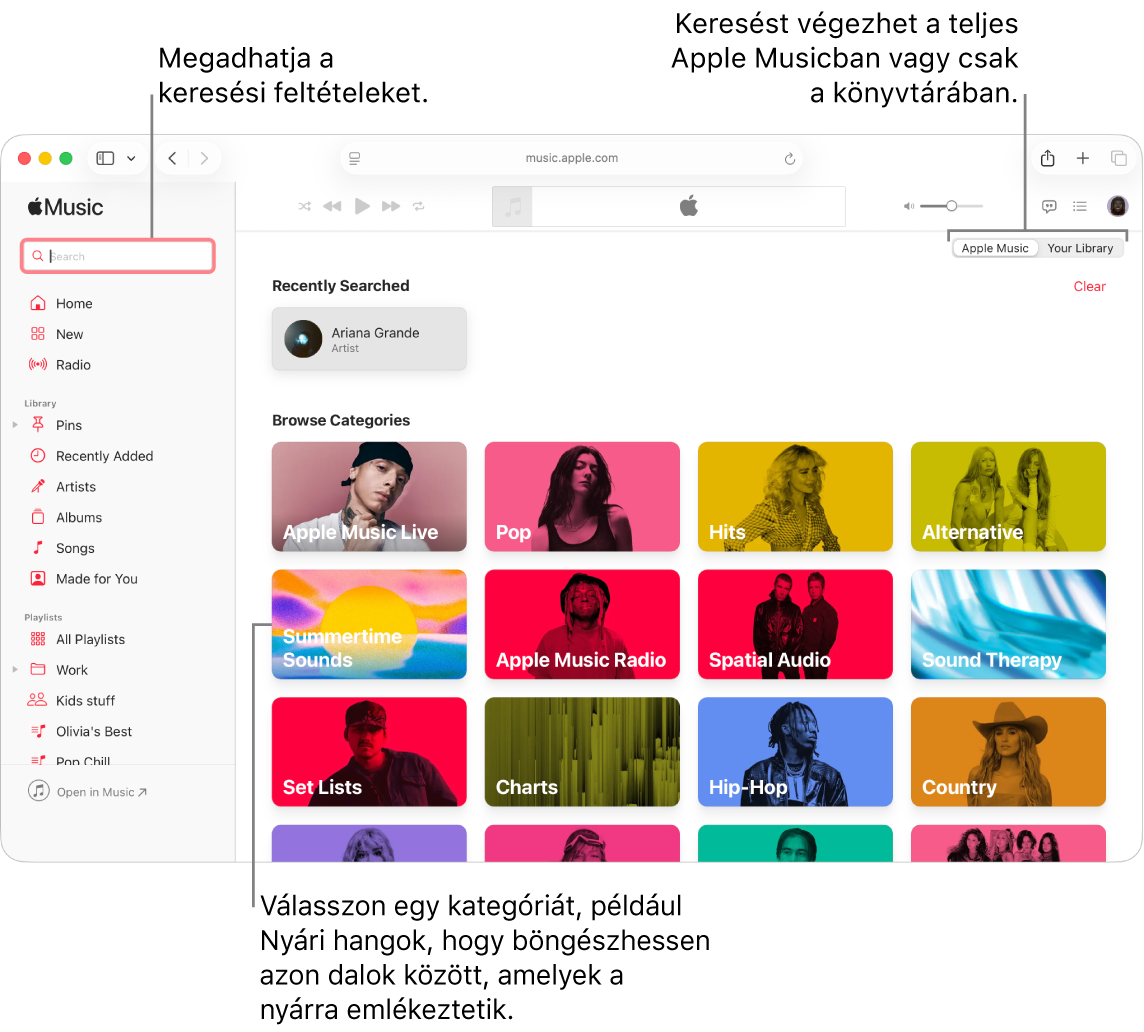The width and height of the screenshot is (1144, 1032).
Task: Open the New section from the sidebar
Action: (69, 333)
